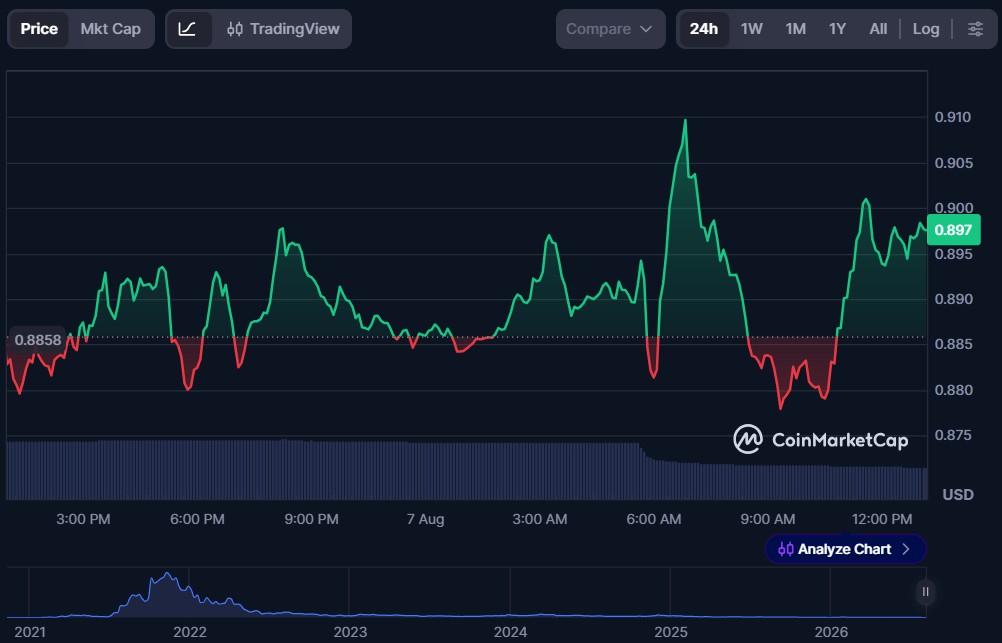The image size is (1002, 643).
Task: Click 2025 label in range navigator
Action: (x=670, y=632)
